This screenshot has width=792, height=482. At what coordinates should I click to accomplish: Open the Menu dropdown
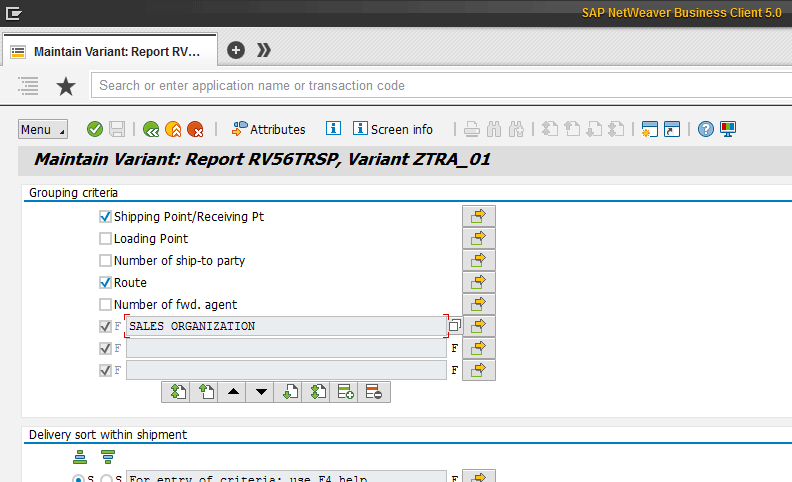tap(43, 129)
